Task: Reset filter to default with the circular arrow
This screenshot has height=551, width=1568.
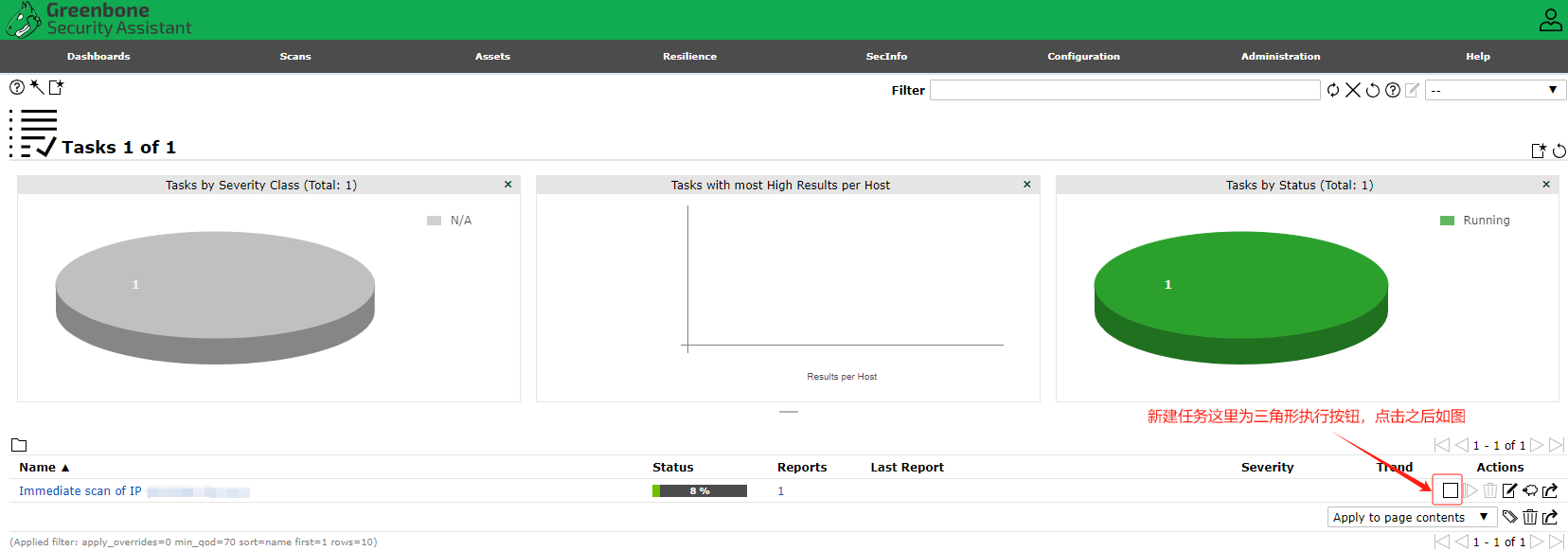Action: tap(1373, 90)
